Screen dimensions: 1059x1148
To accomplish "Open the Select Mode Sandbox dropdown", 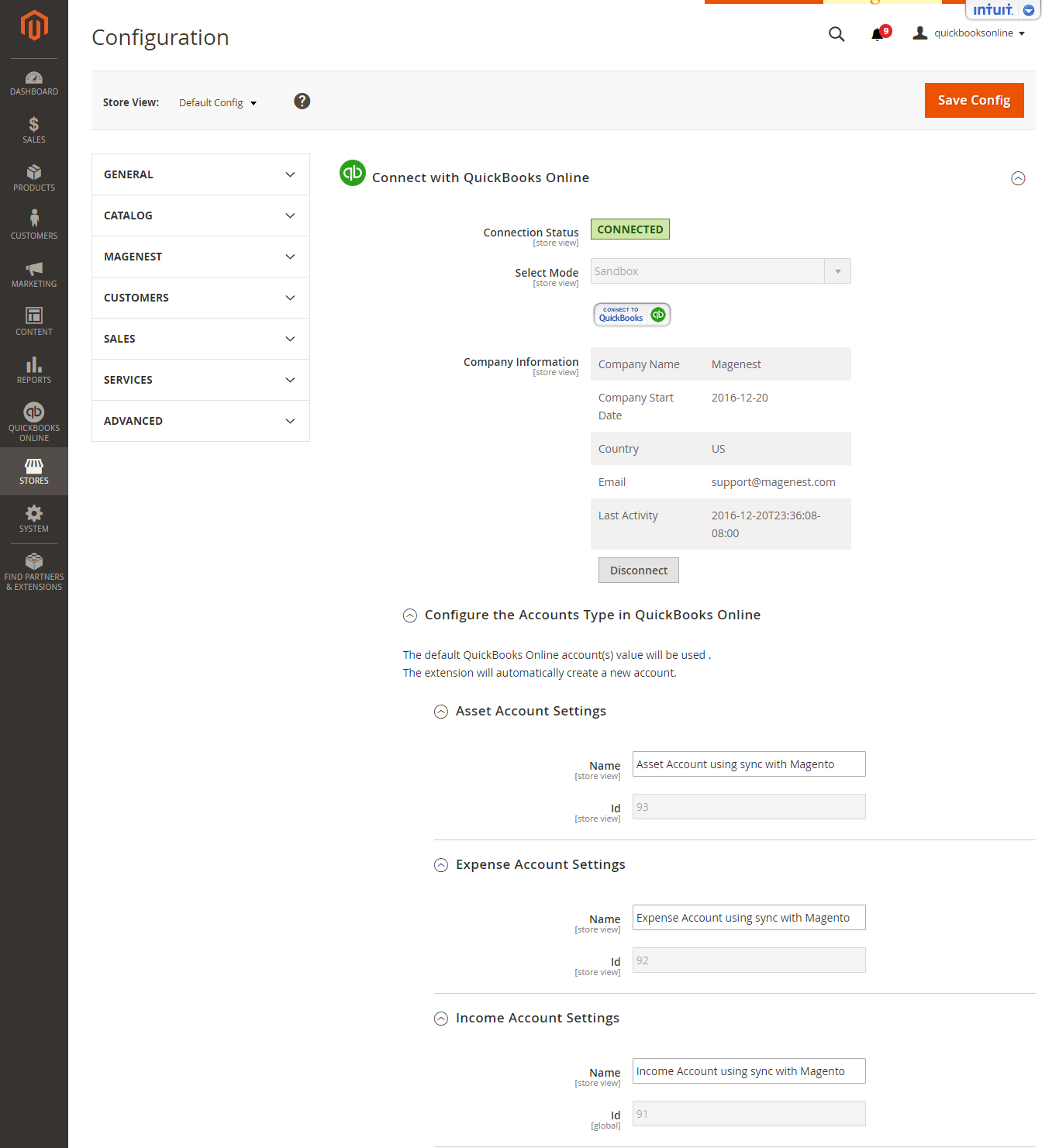I will 721,271.
